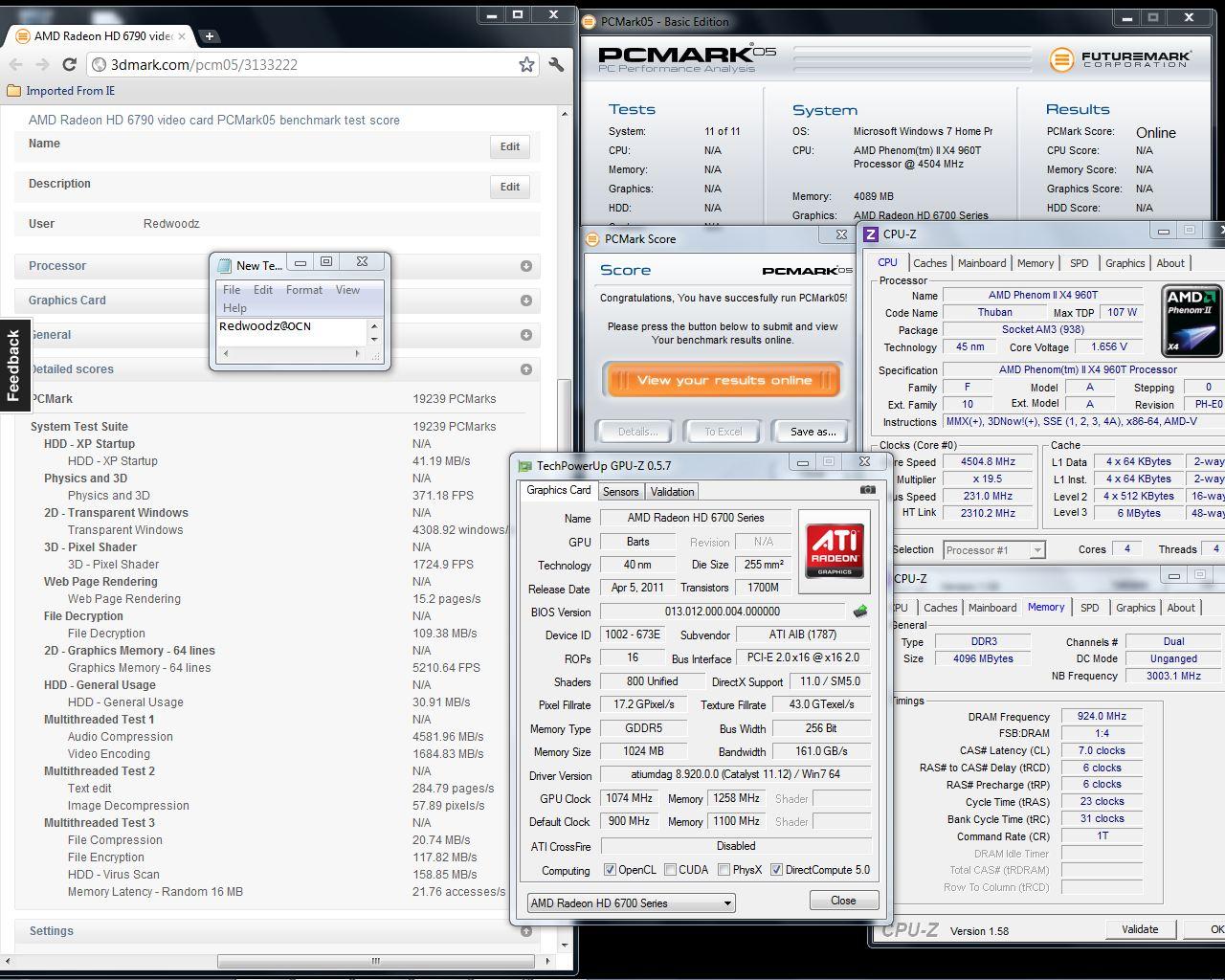Toggle the CUDA checkbox in GPU-Z
The image size is (1225, 980).
670,870
